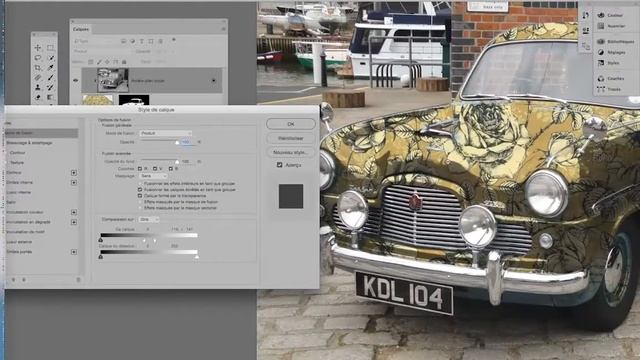Viewport: 640px width, 360px height.
Task: Filter layers by type layers icon
Action: click(142, 41)
